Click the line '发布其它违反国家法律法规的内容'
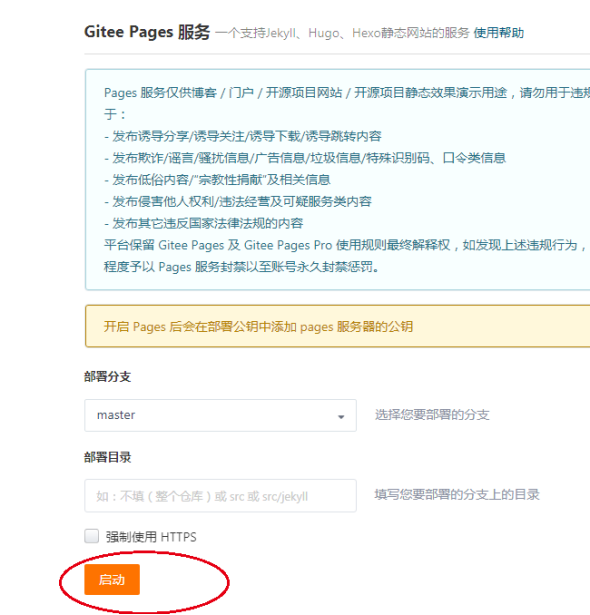This screenshot has height=615, width=590. pyautogui.click(x=204, y=224)
